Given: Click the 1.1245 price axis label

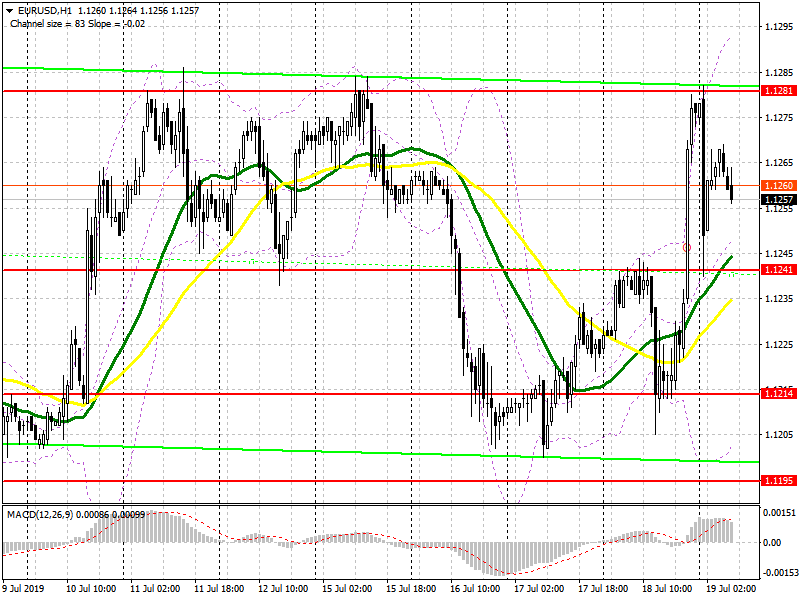Looking at the screenshot, I should pos(779,254).
